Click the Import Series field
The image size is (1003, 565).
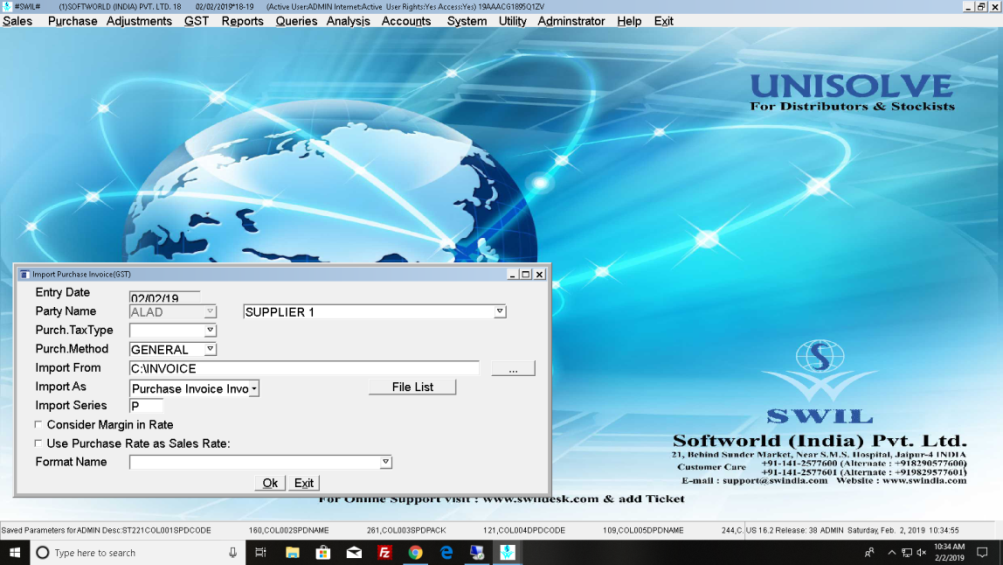[146, 406]
